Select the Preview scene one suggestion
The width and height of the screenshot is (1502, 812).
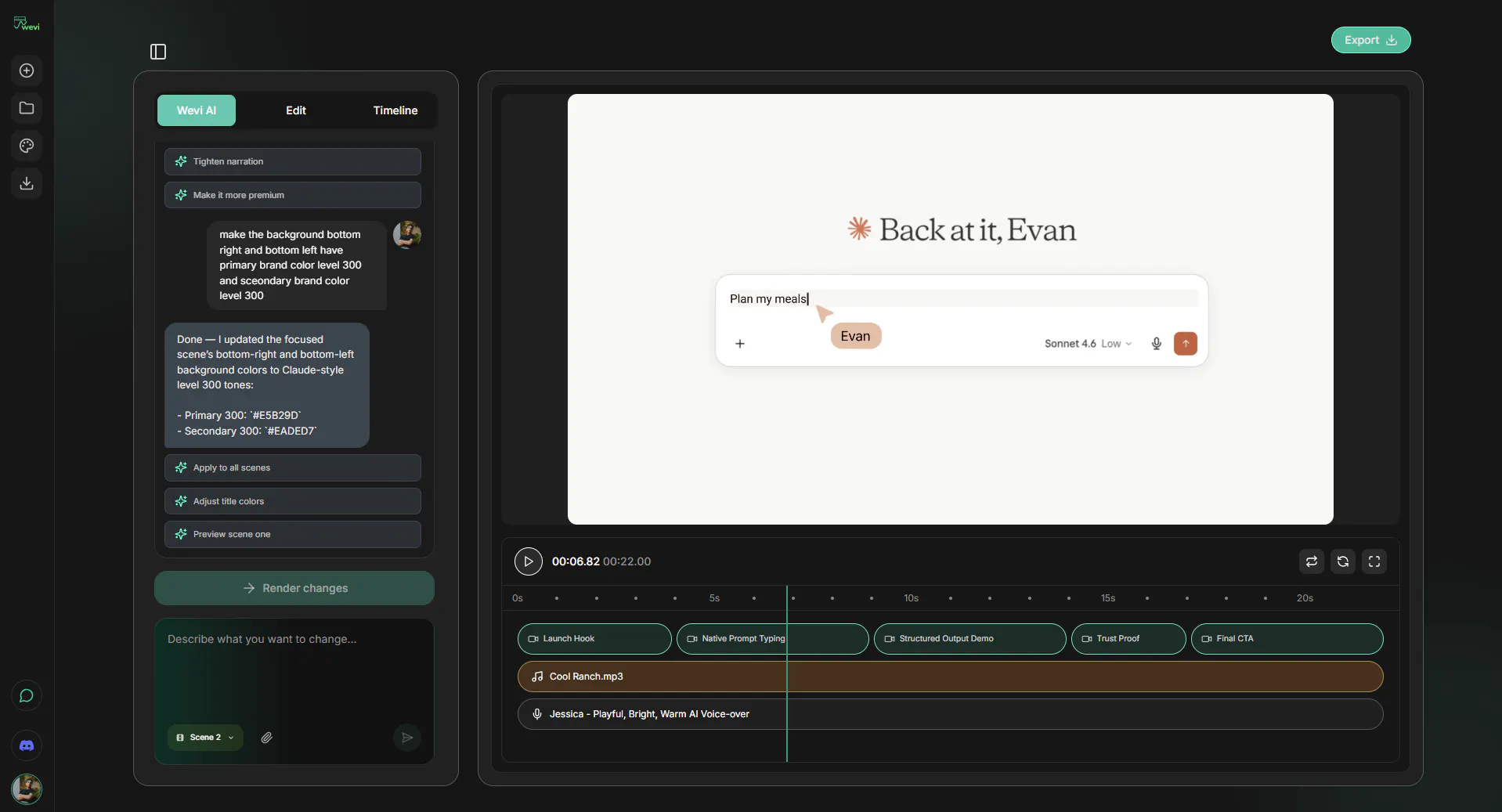coord(293,534)
